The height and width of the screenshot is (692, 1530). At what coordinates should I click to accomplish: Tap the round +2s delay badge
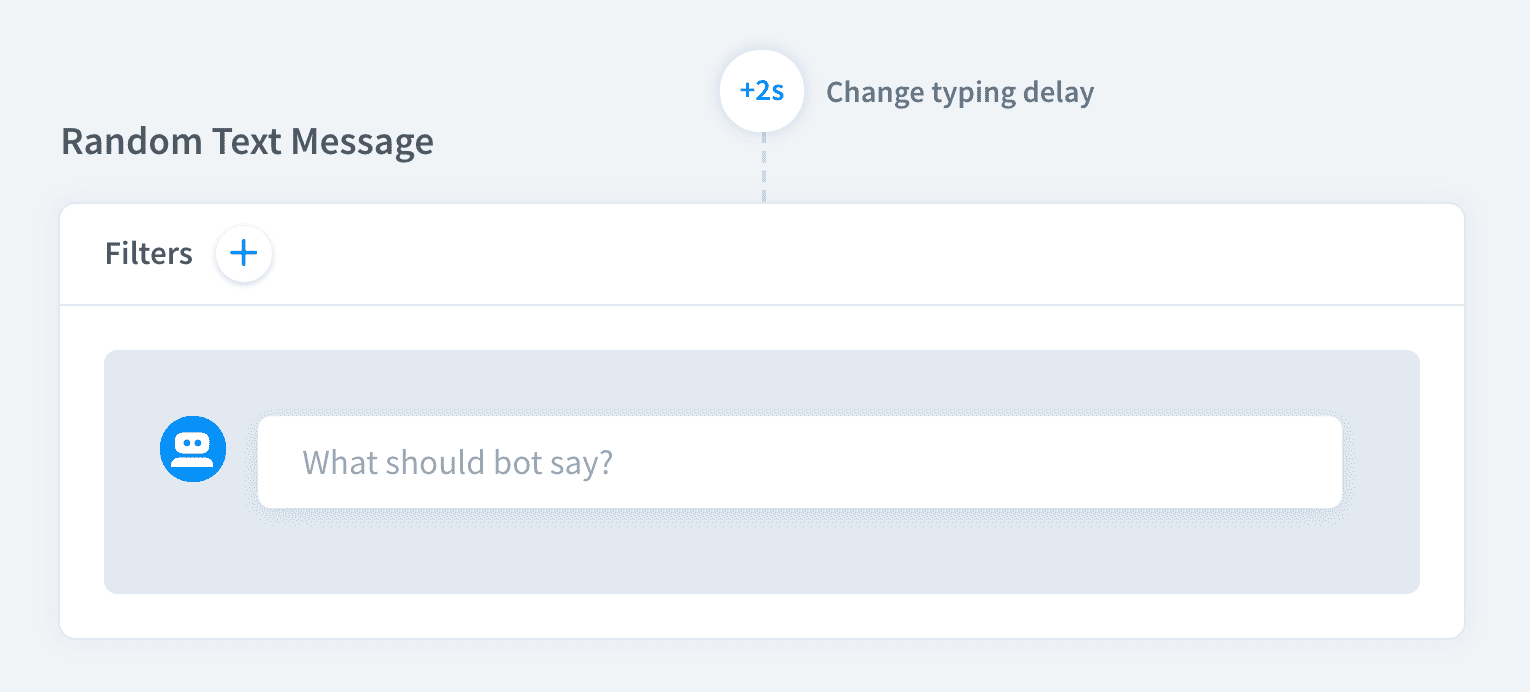(762, 91)
